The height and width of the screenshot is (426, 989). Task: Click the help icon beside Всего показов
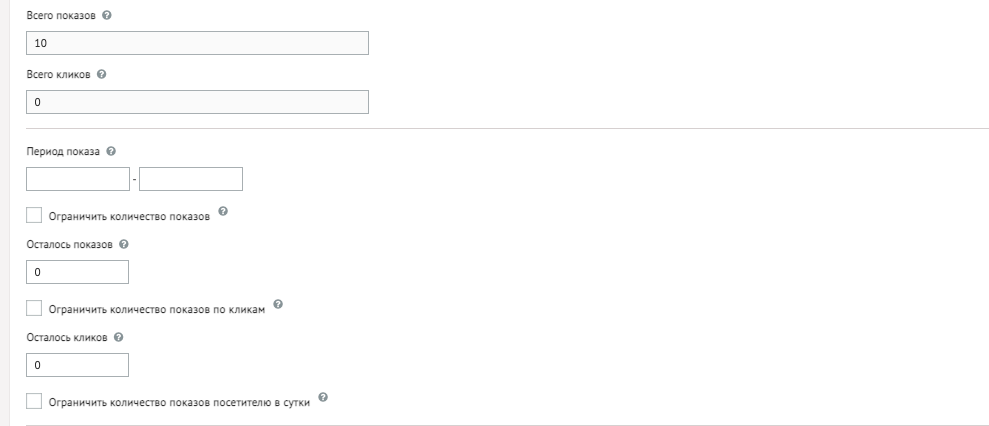pyautogui.click(x=107, y=15)
